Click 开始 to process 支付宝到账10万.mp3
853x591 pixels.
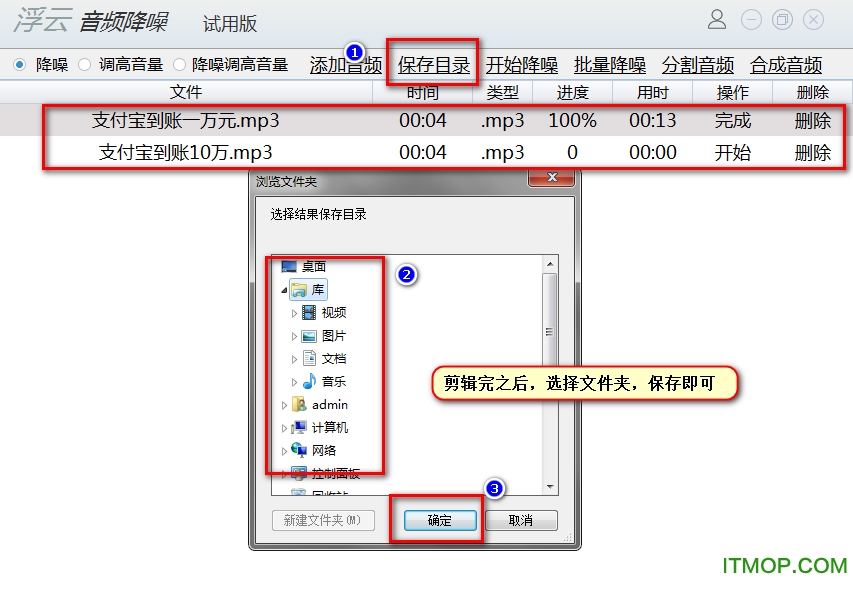tap(731, 153)
